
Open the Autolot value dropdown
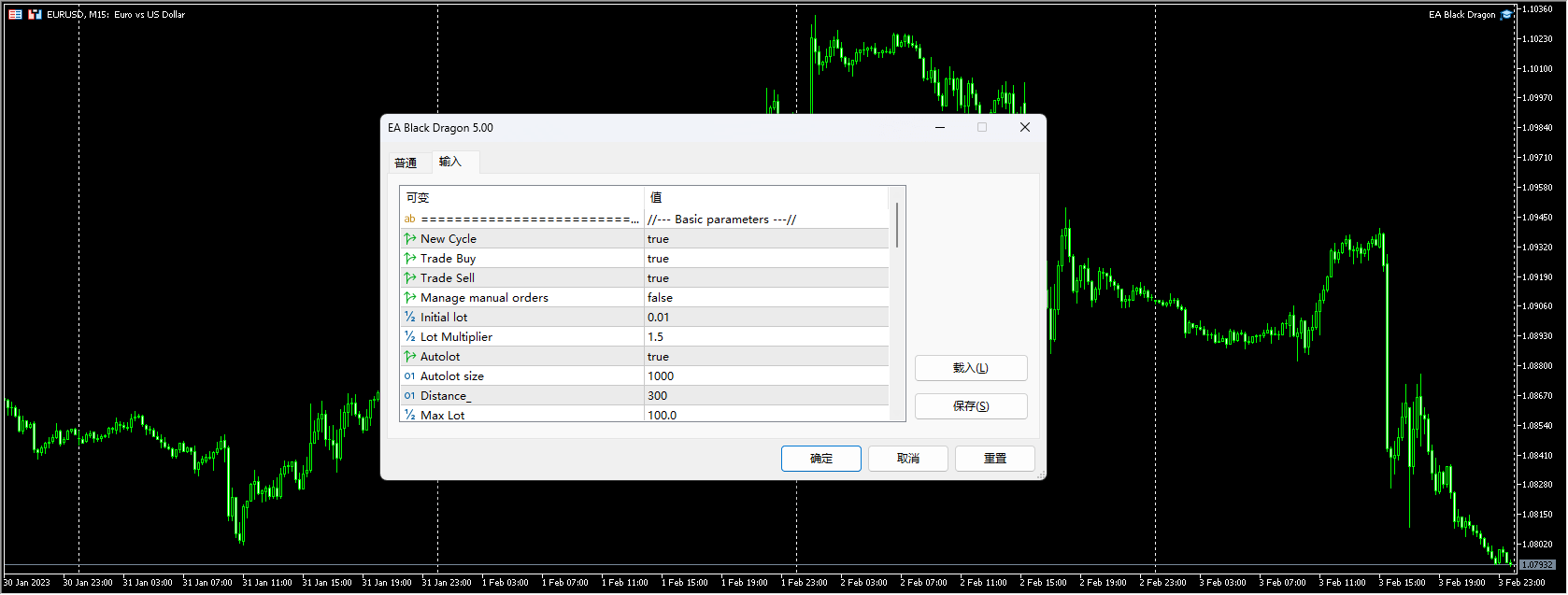tap(765, 357)
